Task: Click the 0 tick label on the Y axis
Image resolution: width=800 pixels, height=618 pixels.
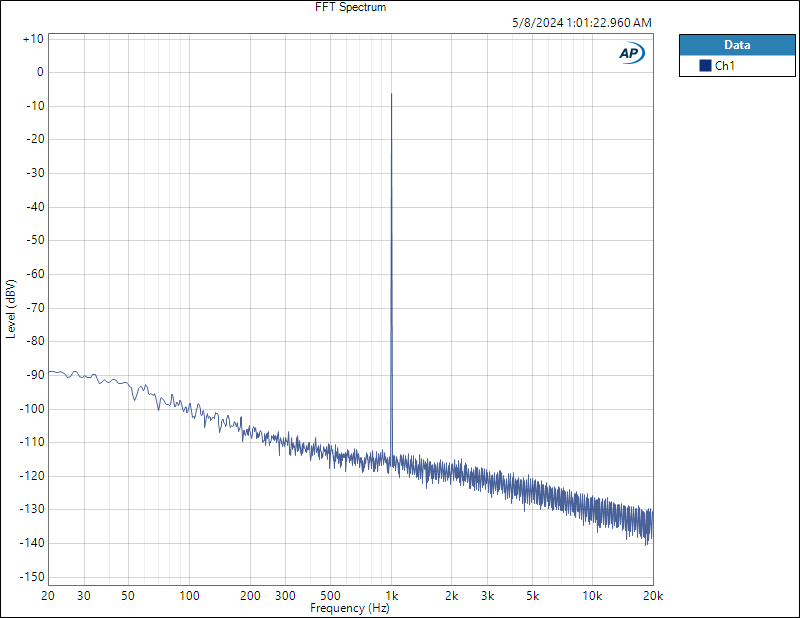Action: [x=40, y=72]
